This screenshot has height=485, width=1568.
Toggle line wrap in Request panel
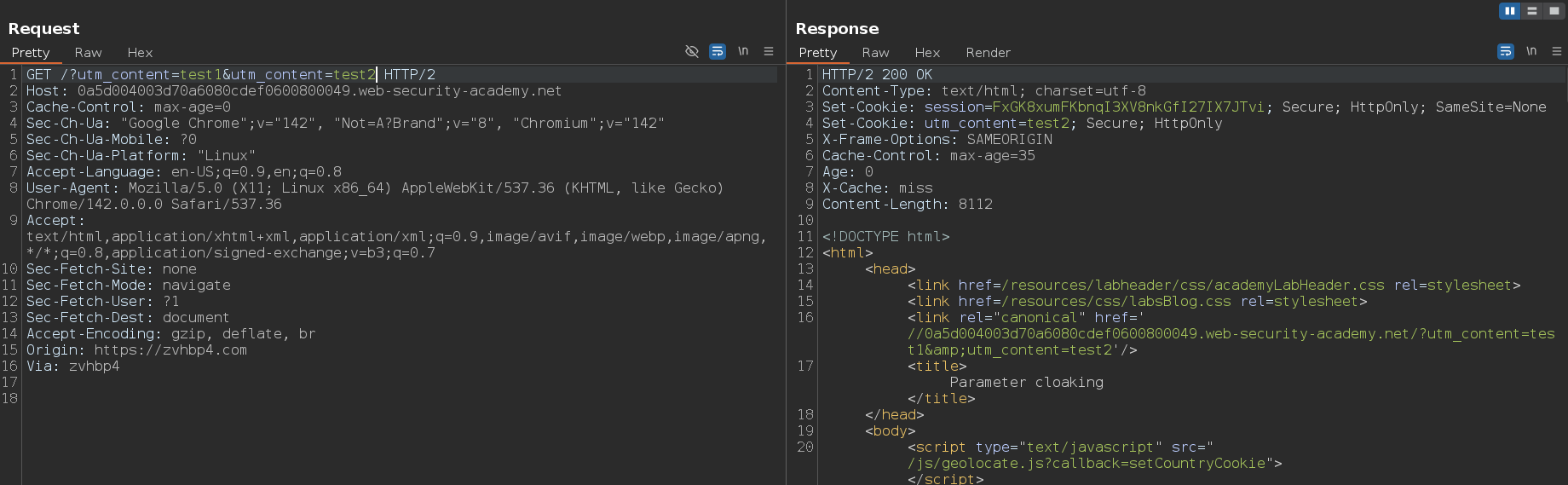(x=718, y=52)
